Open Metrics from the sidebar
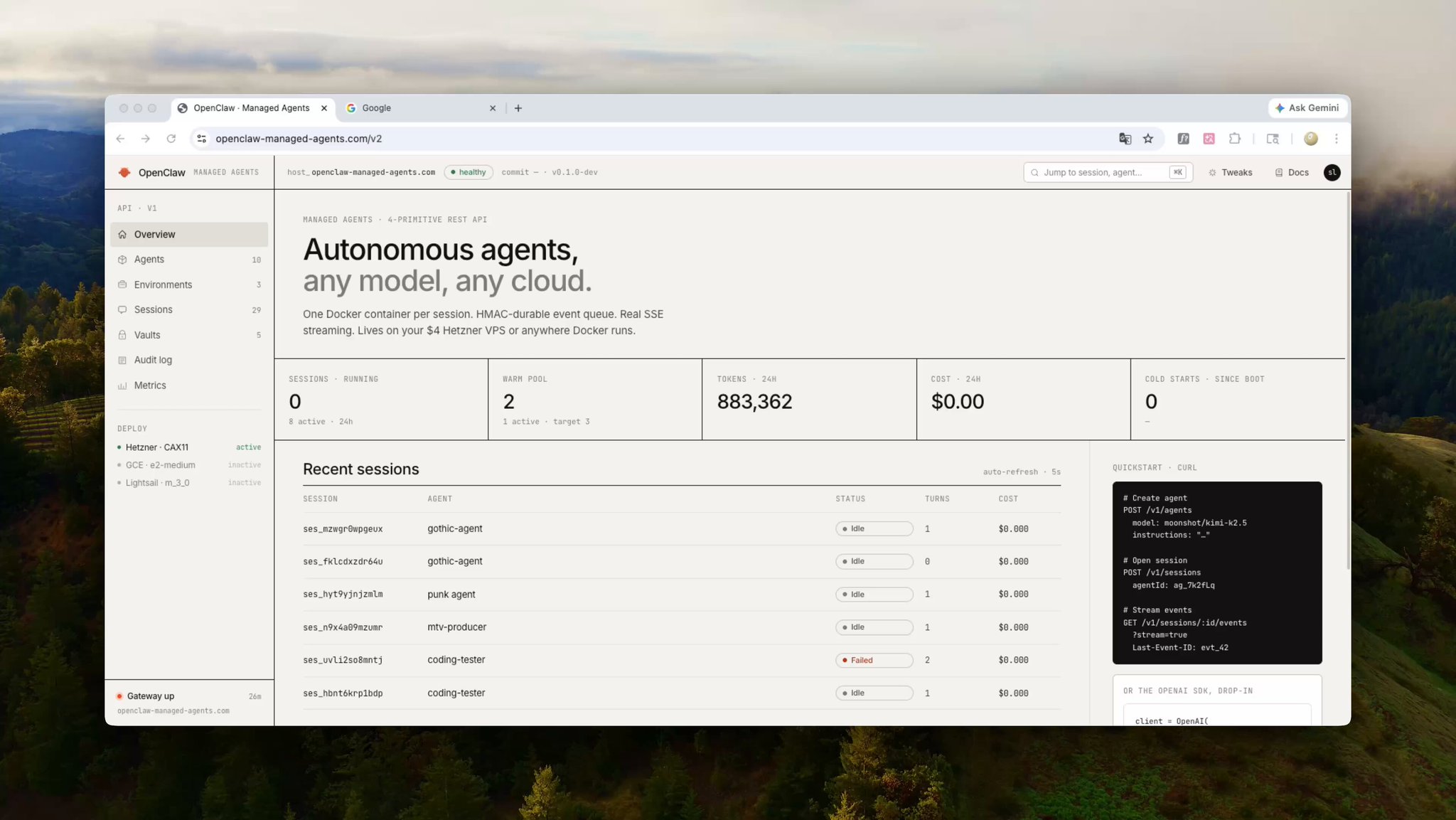Image resolution: width=1456 pixels, height=820 pixels. [x=189, y=385]
